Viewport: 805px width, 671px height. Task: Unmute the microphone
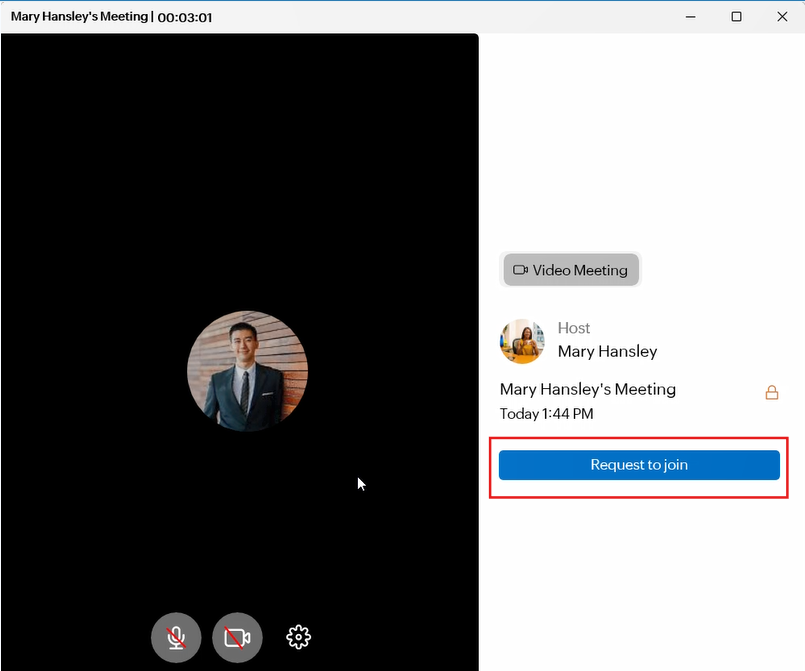[x=176, y=637]
